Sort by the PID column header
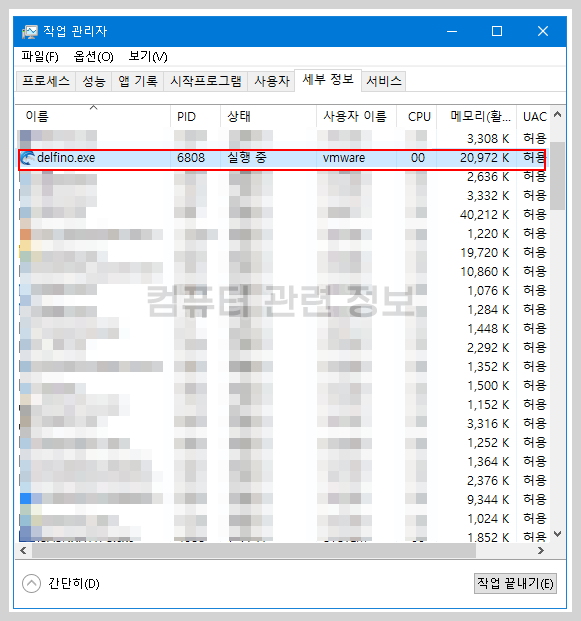 pos(195,116)
